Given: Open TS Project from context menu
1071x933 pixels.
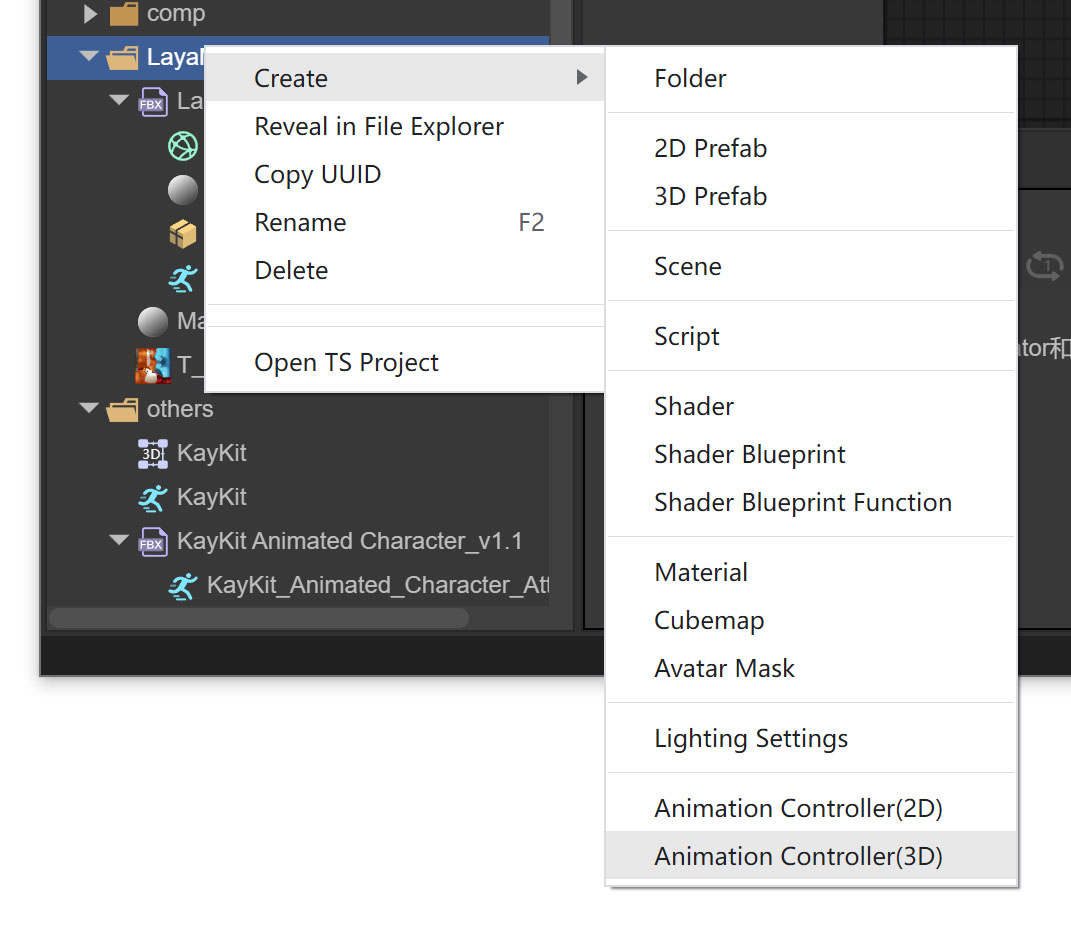Looking at the screenshot, I should pos(346,363).
